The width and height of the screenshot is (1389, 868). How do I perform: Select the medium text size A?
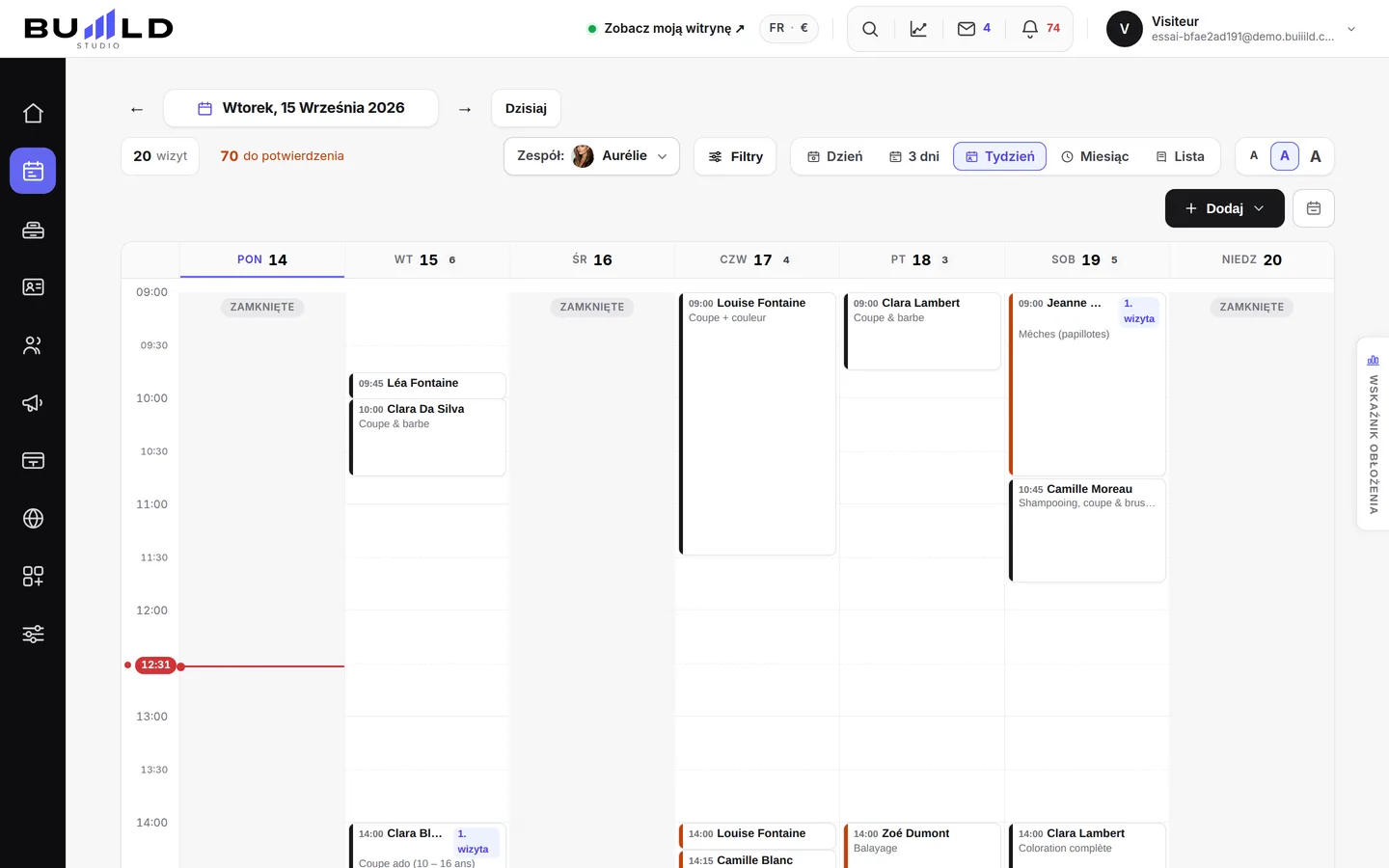point(1285,156)
